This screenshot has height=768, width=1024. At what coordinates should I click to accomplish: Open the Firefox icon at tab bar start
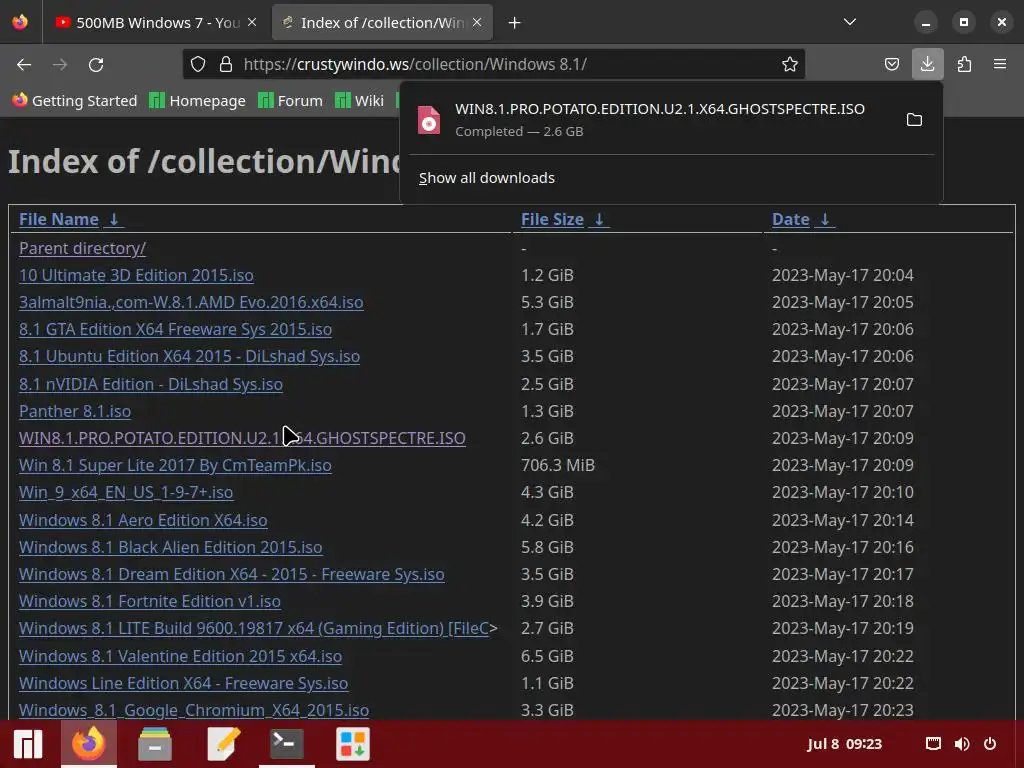coord(20,22)
